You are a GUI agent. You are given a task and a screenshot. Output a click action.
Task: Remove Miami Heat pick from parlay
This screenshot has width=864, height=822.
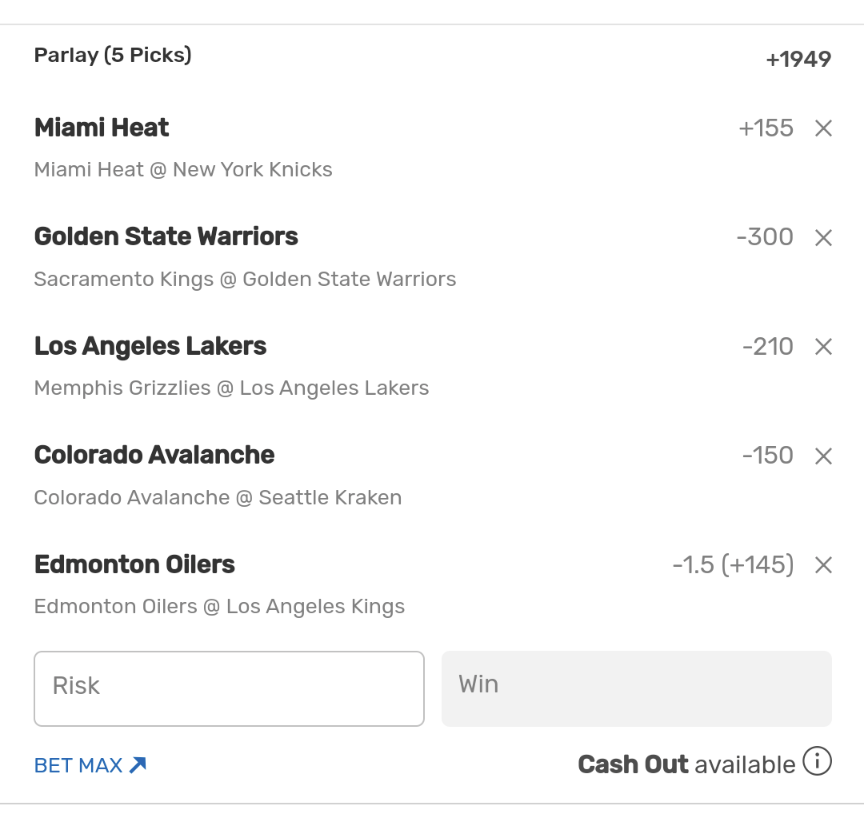coord(823,128)
